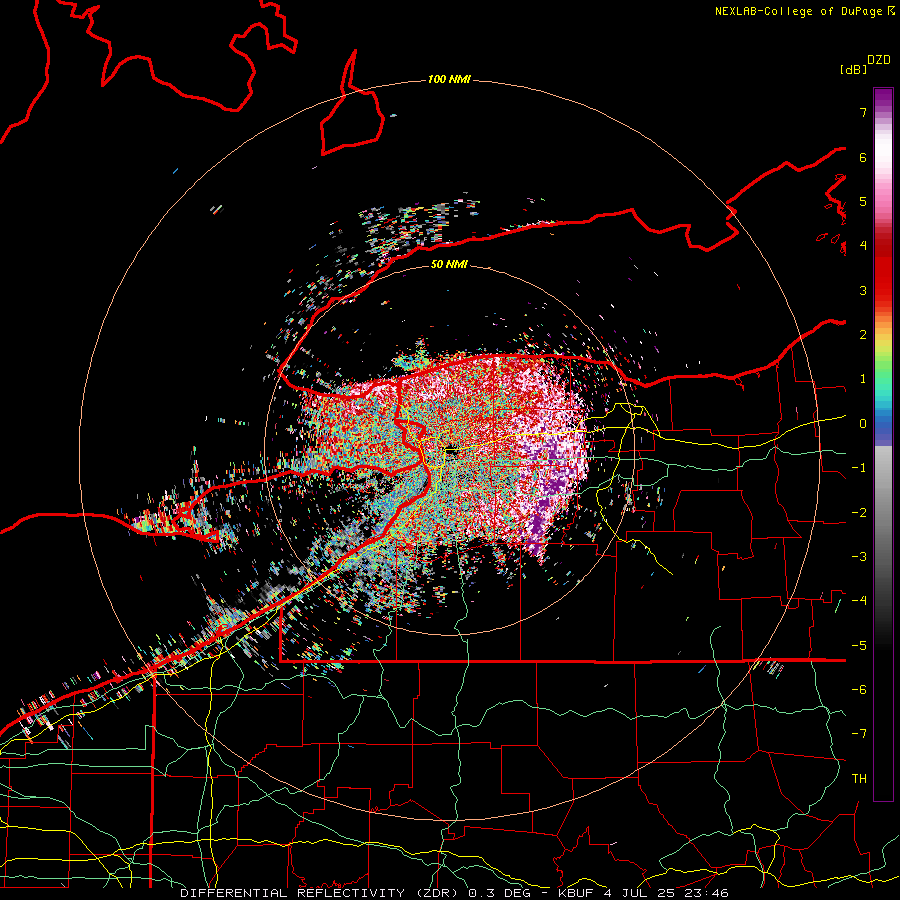Click the legend value "5"
The width and height of the screenshot is (900, 900).
[x=863, y=201]
